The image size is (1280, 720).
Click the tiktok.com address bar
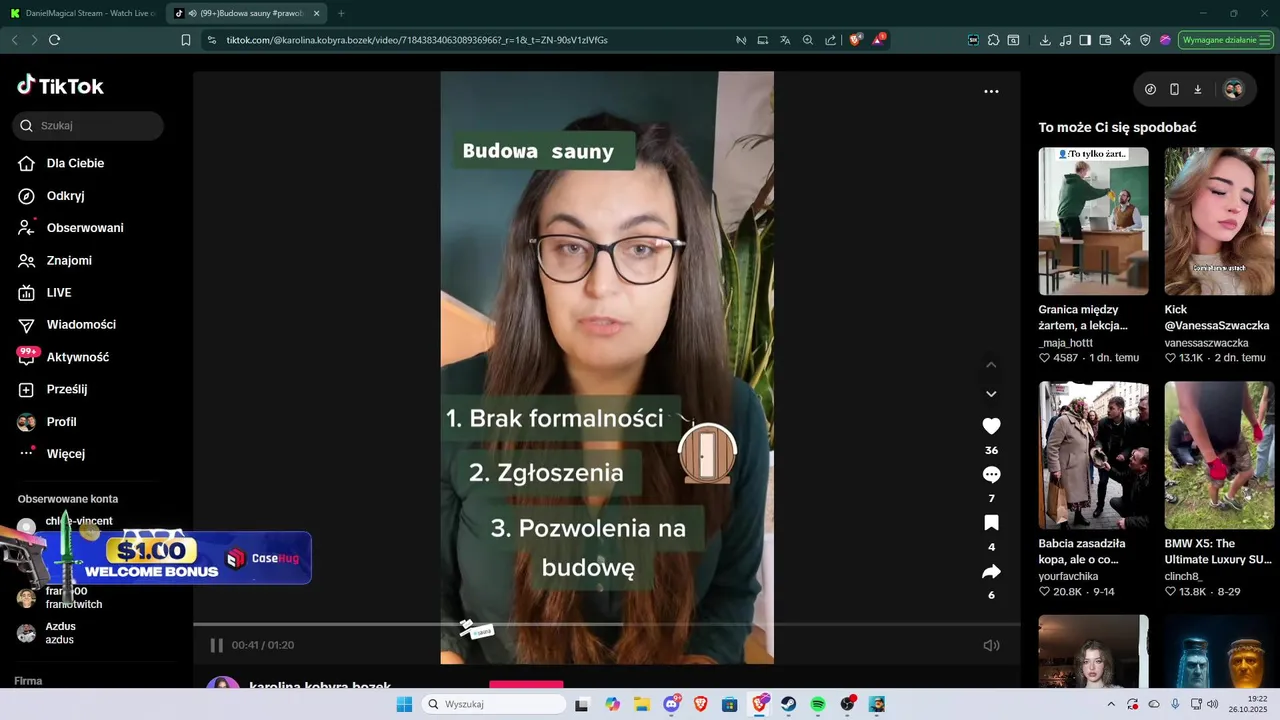pyautogui.click(x=416, y=40)
